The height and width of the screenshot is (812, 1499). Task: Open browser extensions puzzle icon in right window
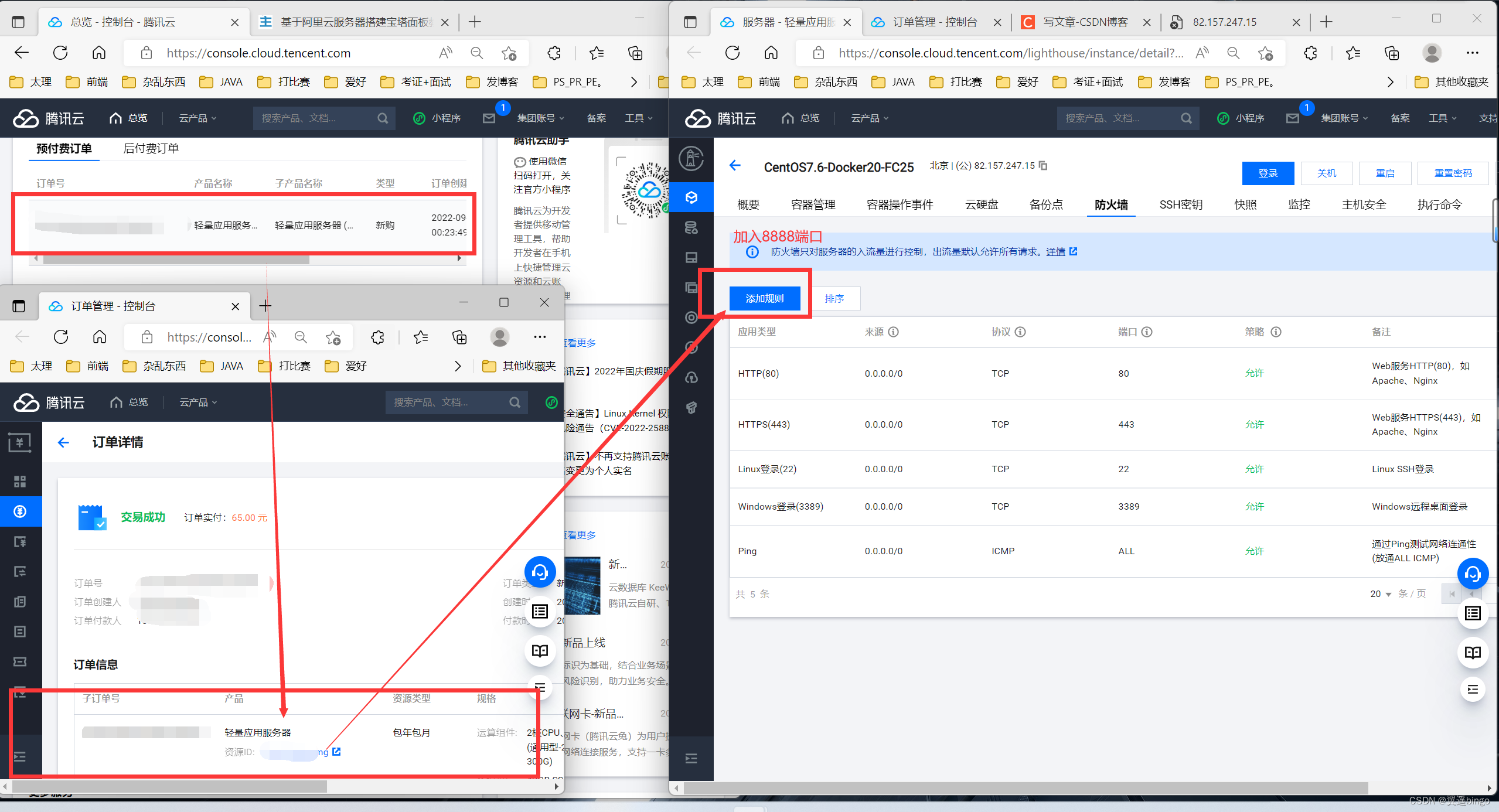tap(1310, 53)
